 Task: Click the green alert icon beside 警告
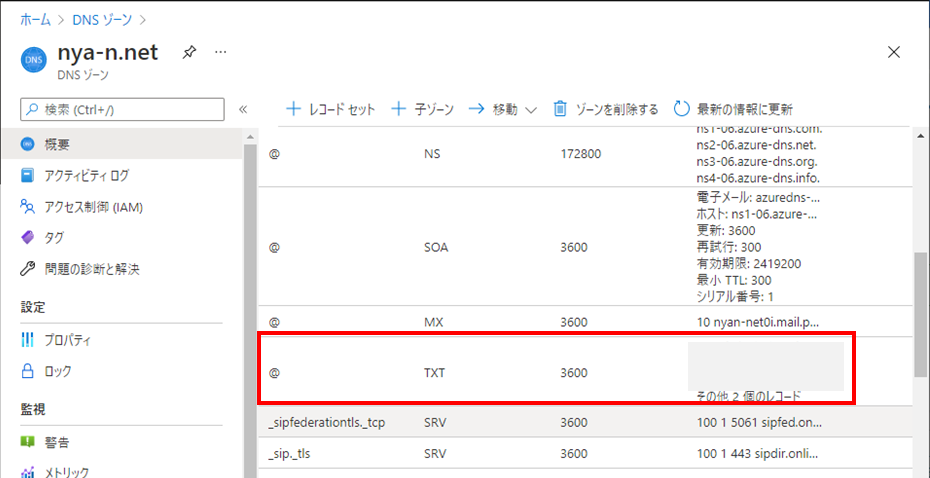[x=27, y=442]
